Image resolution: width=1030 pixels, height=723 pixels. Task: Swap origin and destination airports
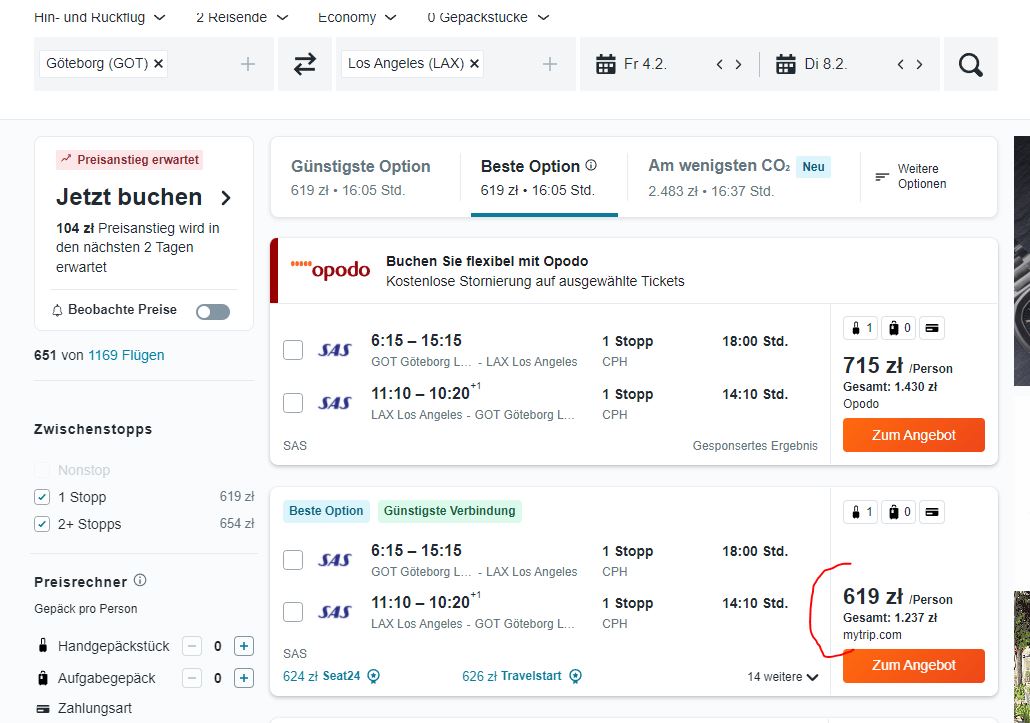pos(304,64)
